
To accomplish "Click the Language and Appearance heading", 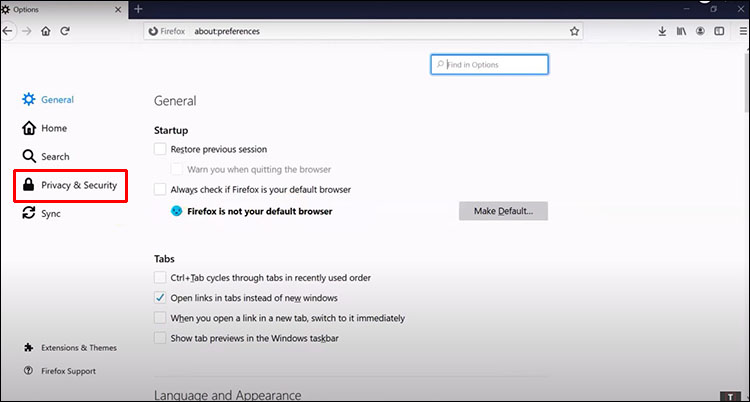I will 228,395.
